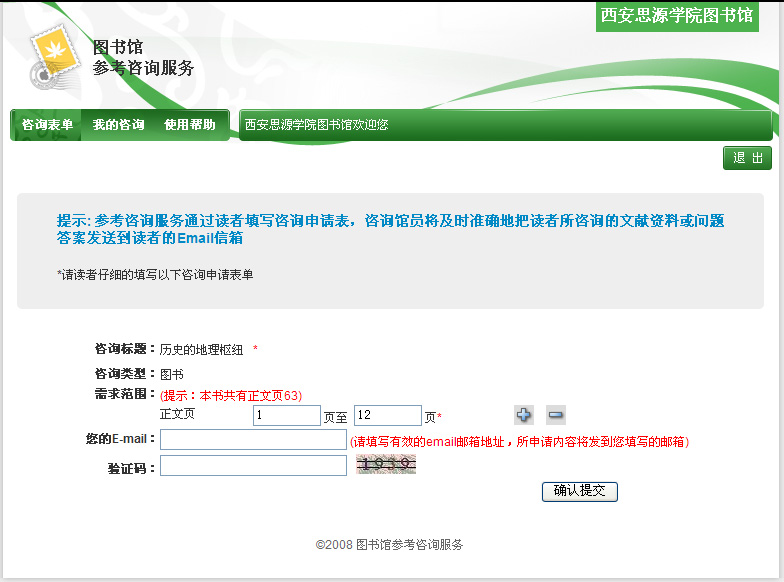The width and height of the screenshot is (784, 582).
Task: Open the 使用帮助 tab
Action: pyautogui.click(x=190, y=125)
